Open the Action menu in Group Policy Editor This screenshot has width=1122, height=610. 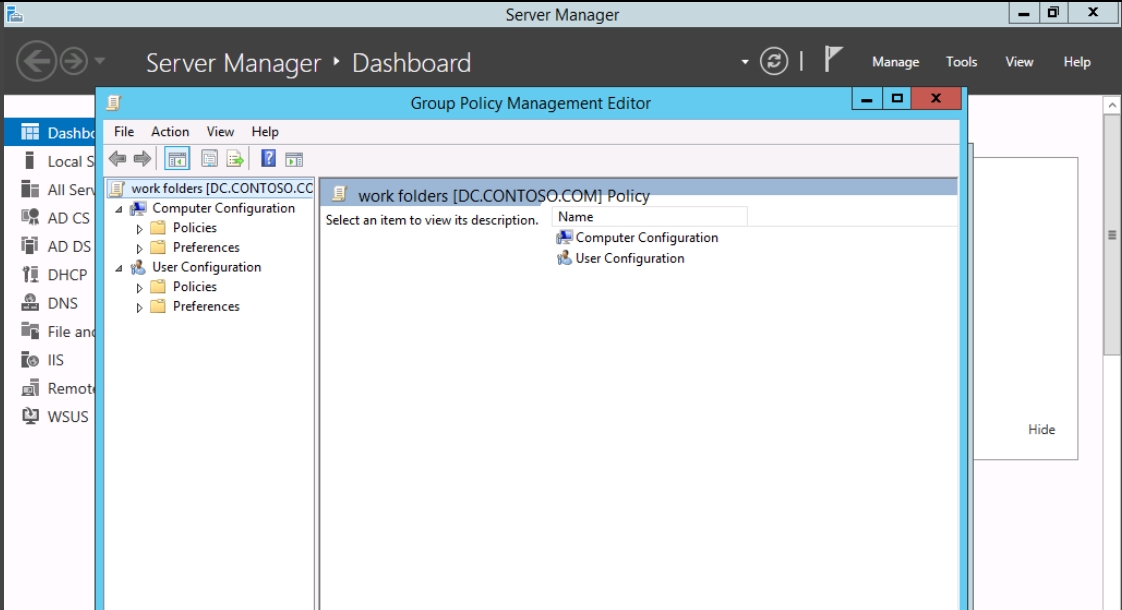coord(170,132)
